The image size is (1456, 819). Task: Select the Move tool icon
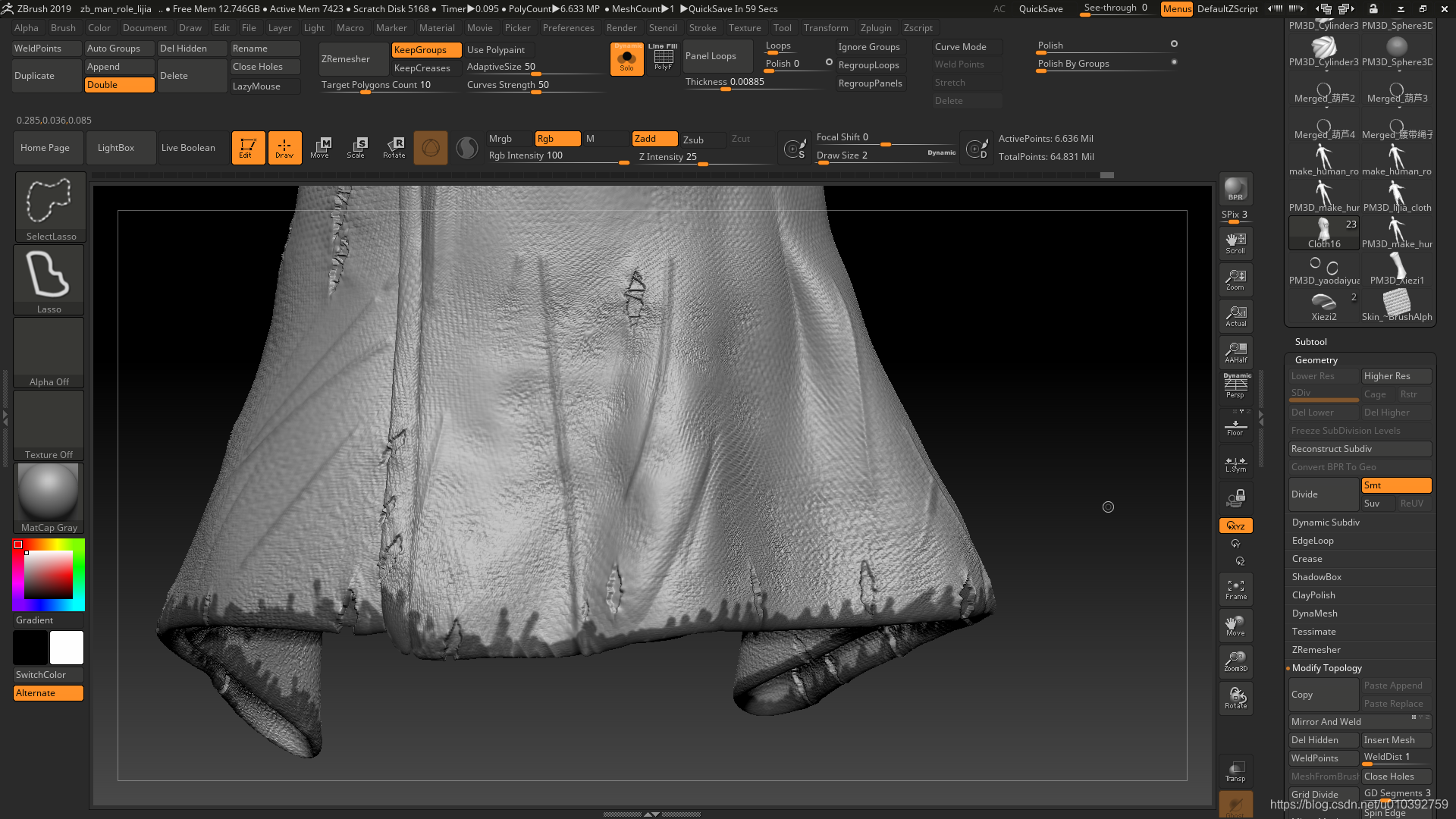(320, 147)
